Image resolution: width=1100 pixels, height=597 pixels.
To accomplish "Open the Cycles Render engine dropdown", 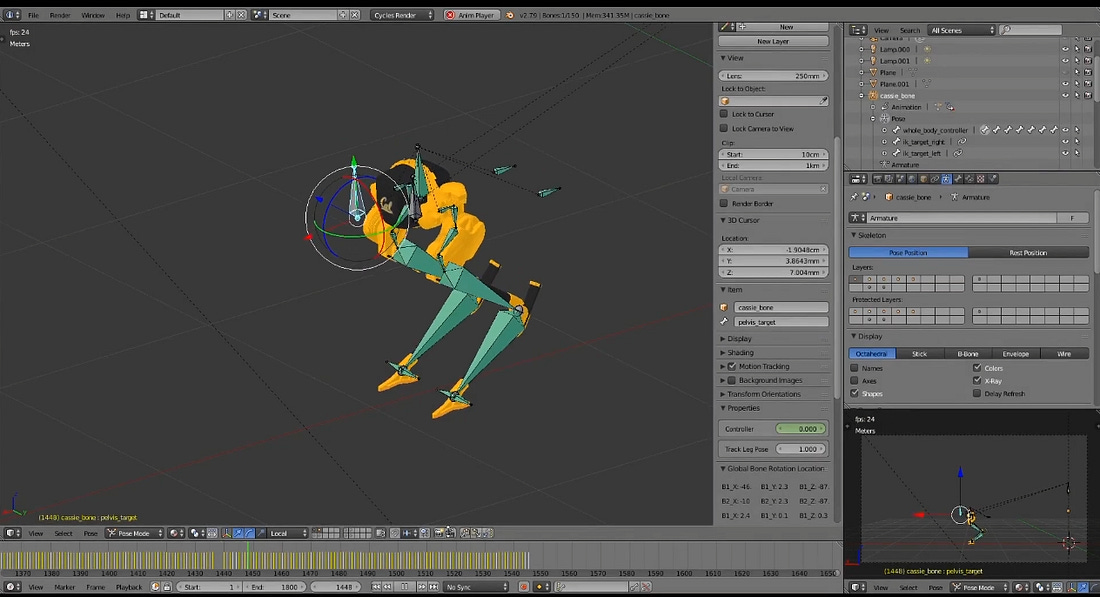I will click(402, 15).
